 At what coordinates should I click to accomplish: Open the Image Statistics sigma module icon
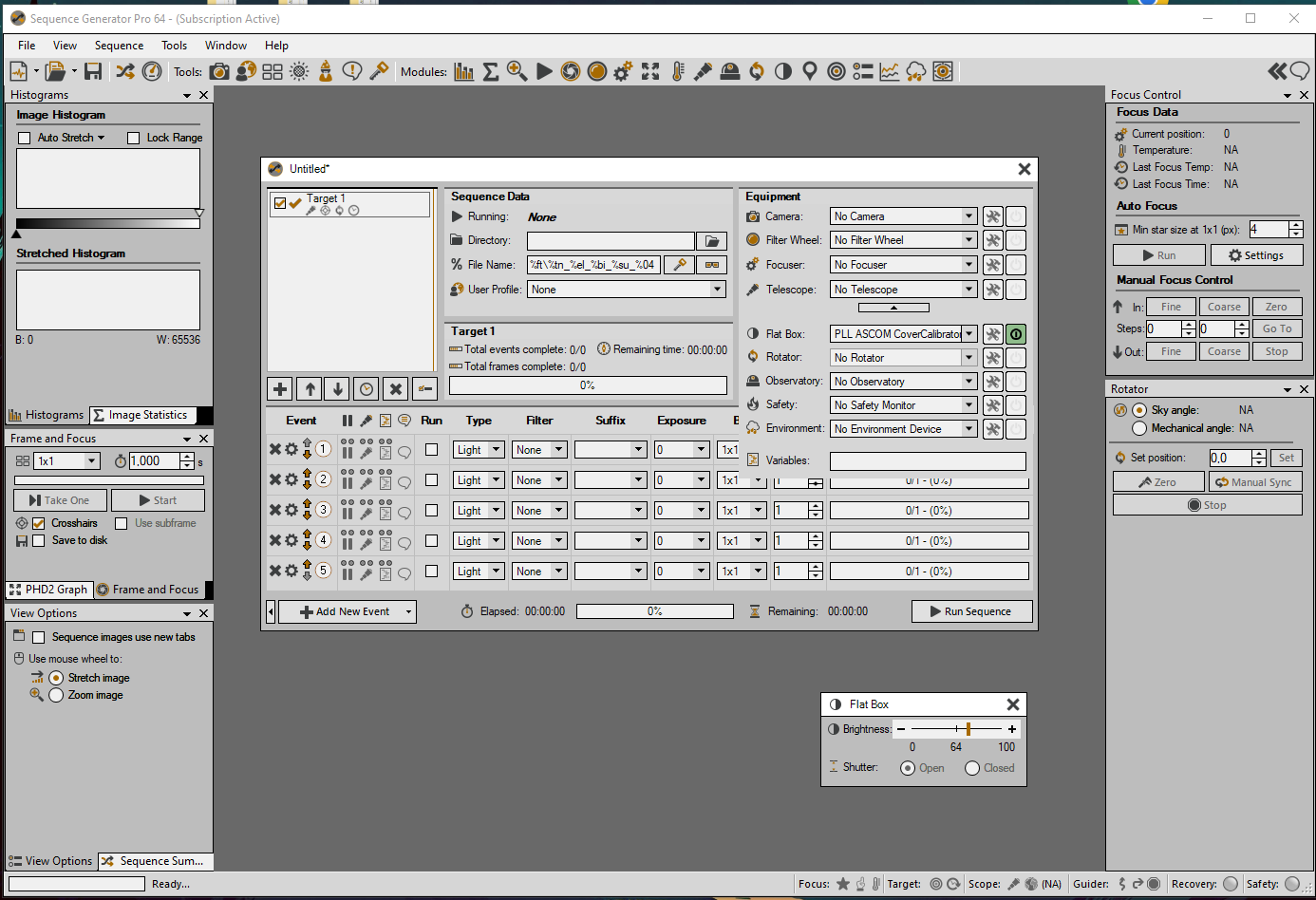[x=491, y=71]
